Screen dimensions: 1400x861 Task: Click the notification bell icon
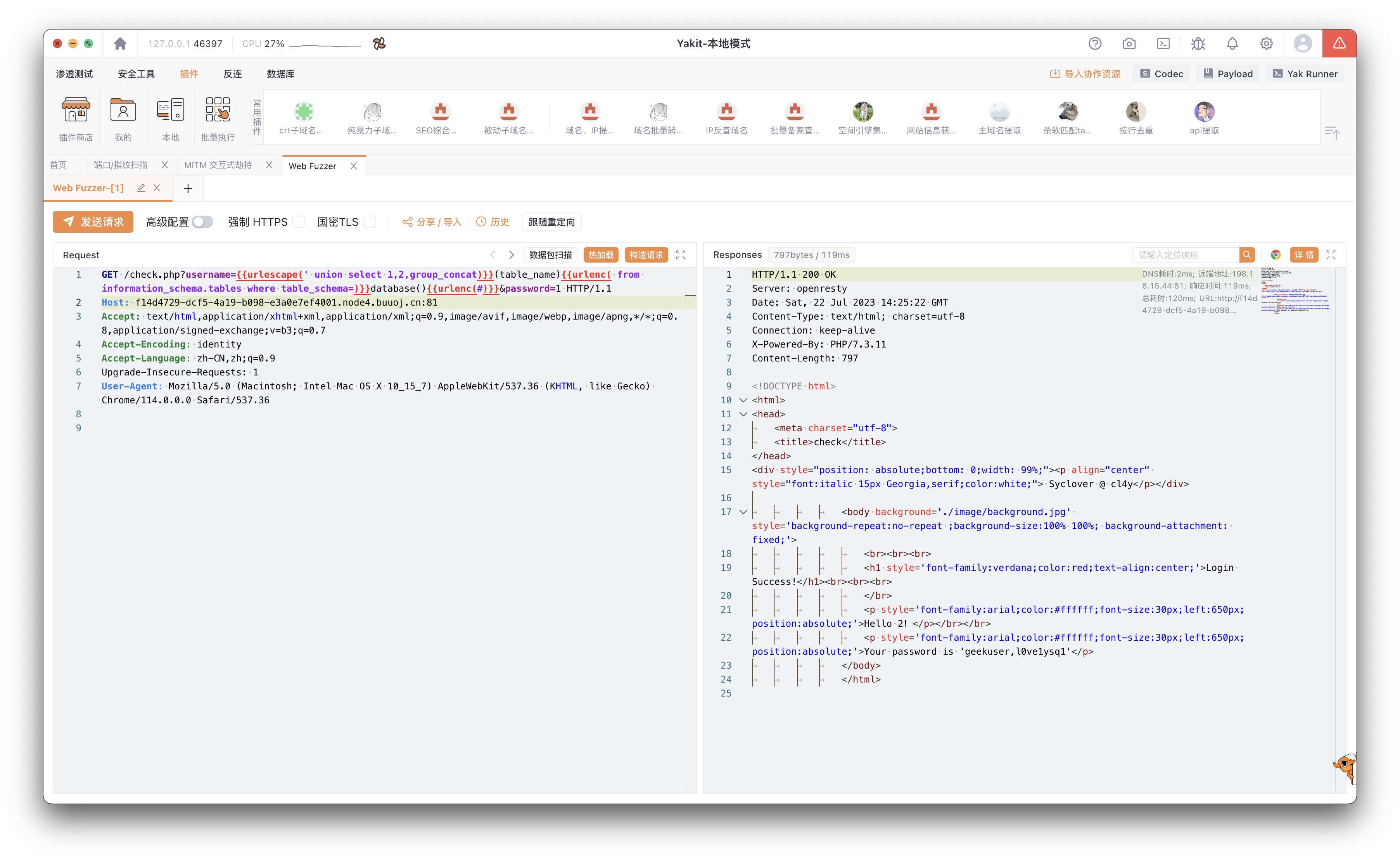click(x=1232, y=44)
